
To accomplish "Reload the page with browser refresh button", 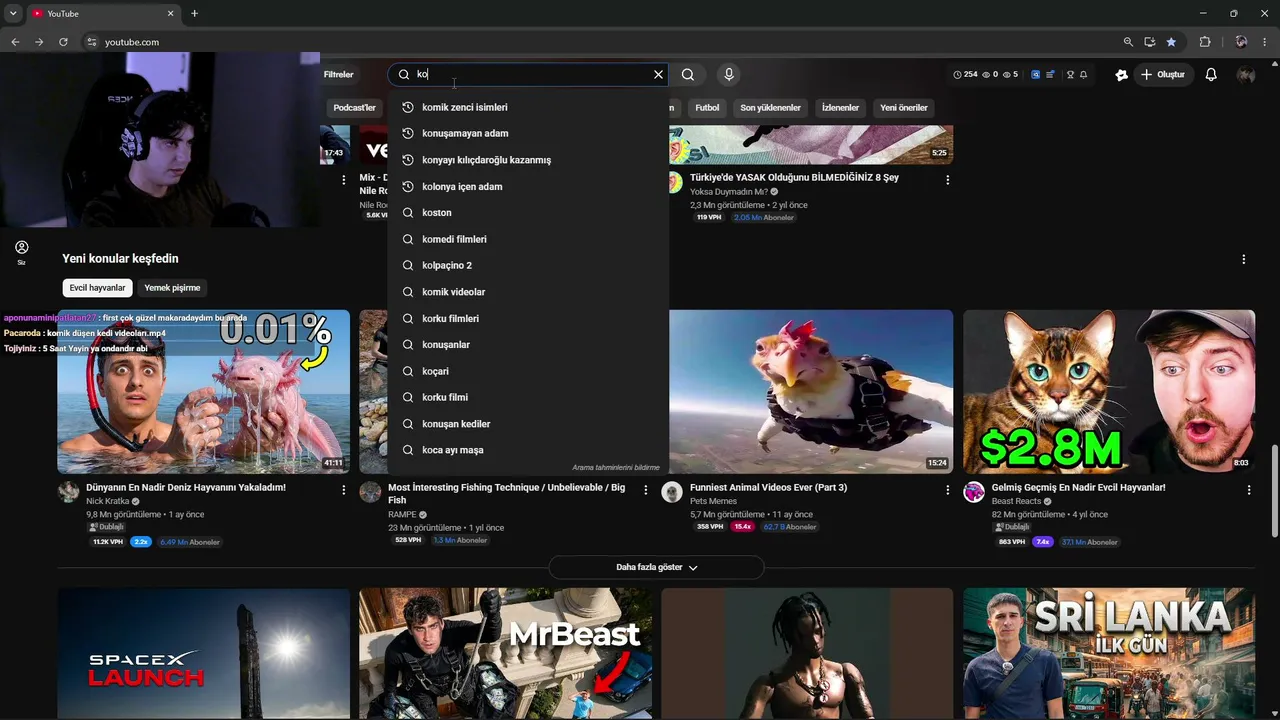I will pos(63,42).
